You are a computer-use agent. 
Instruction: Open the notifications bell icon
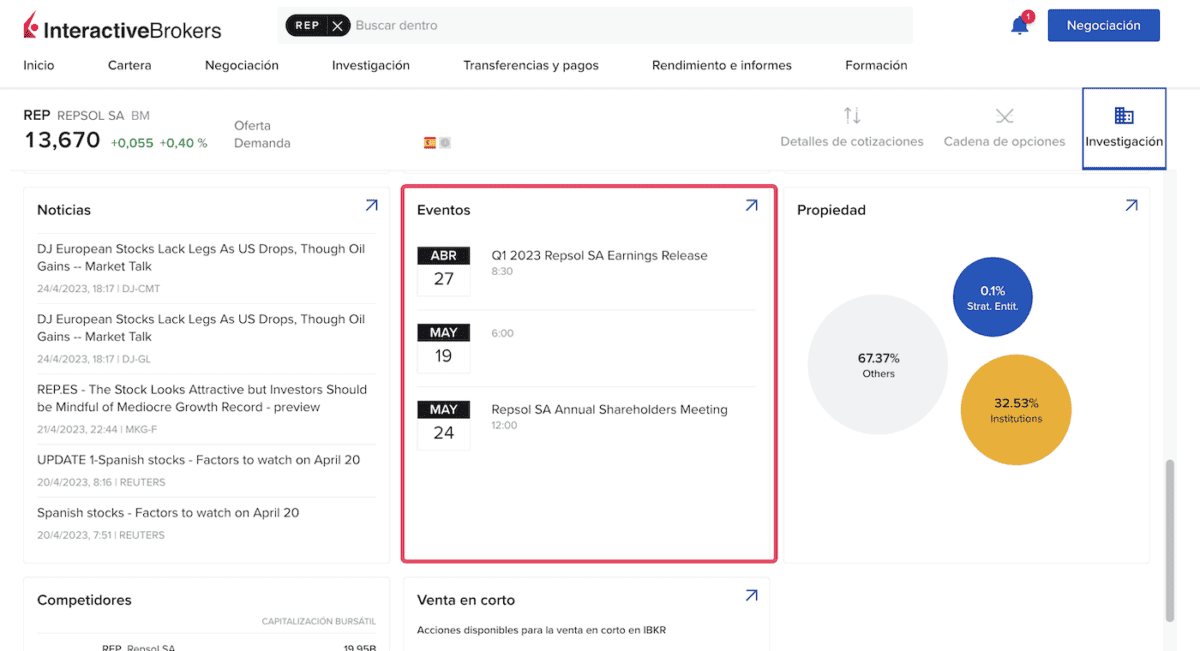[1020, 25]
